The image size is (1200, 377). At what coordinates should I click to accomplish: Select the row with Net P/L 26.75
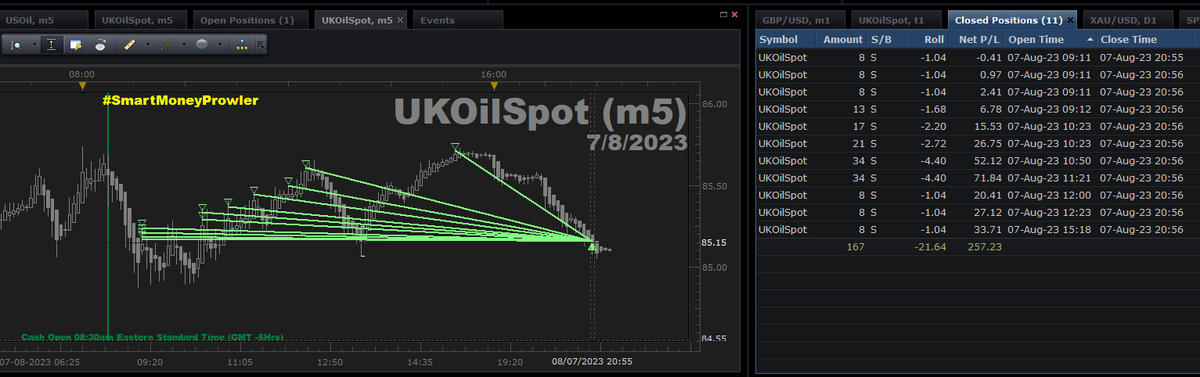pyautogui.click(x=977, y=143)
